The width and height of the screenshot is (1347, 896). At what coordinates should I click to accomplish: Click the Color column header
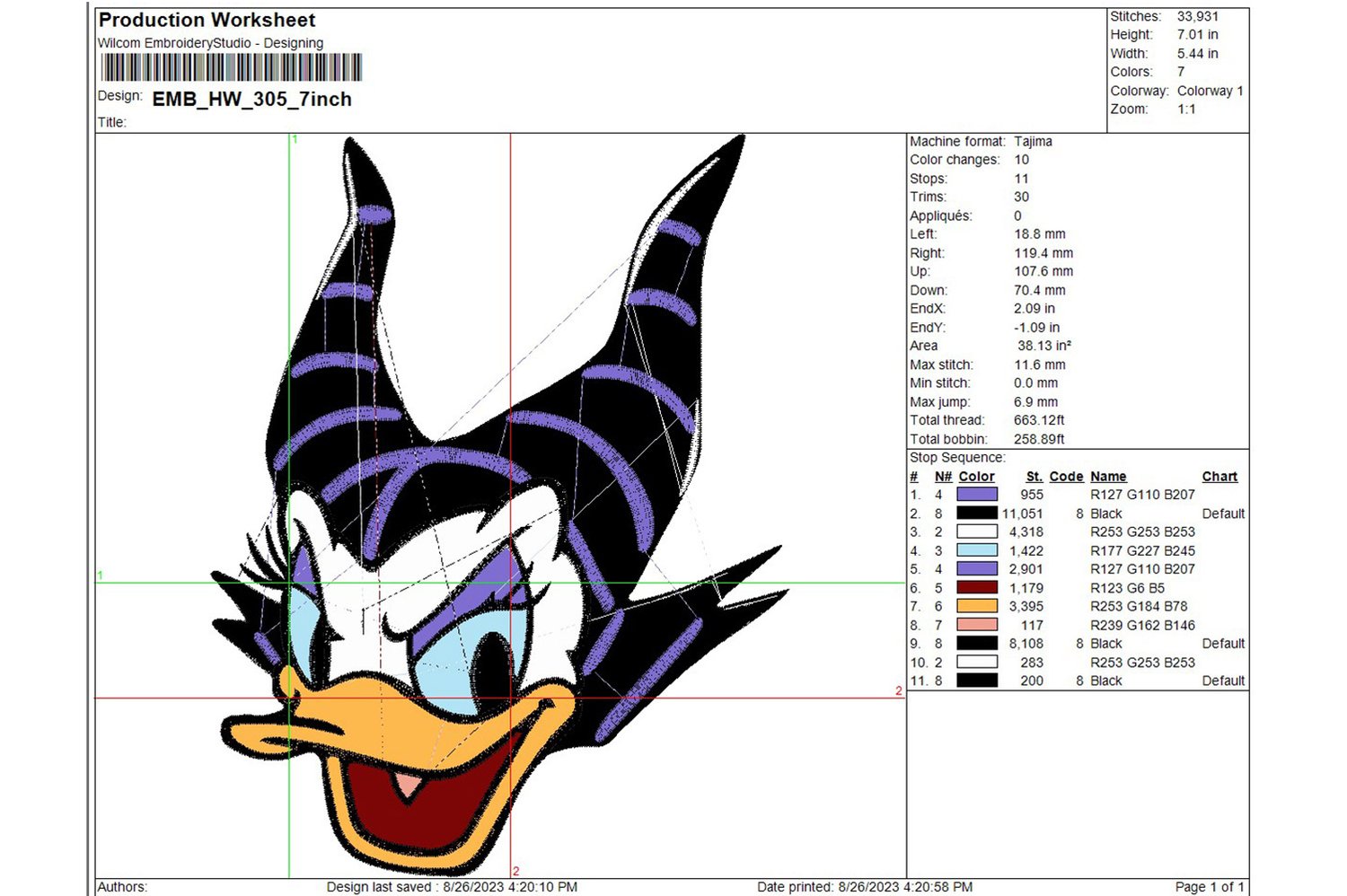point(976,477)
